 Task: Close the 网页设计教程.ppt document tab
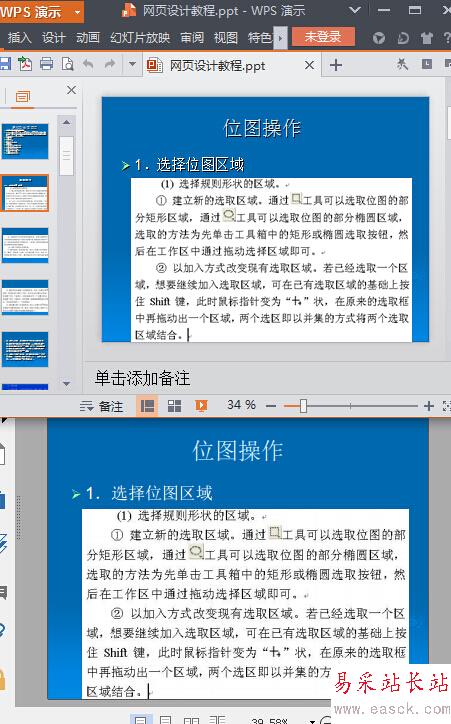click(309, 65)
